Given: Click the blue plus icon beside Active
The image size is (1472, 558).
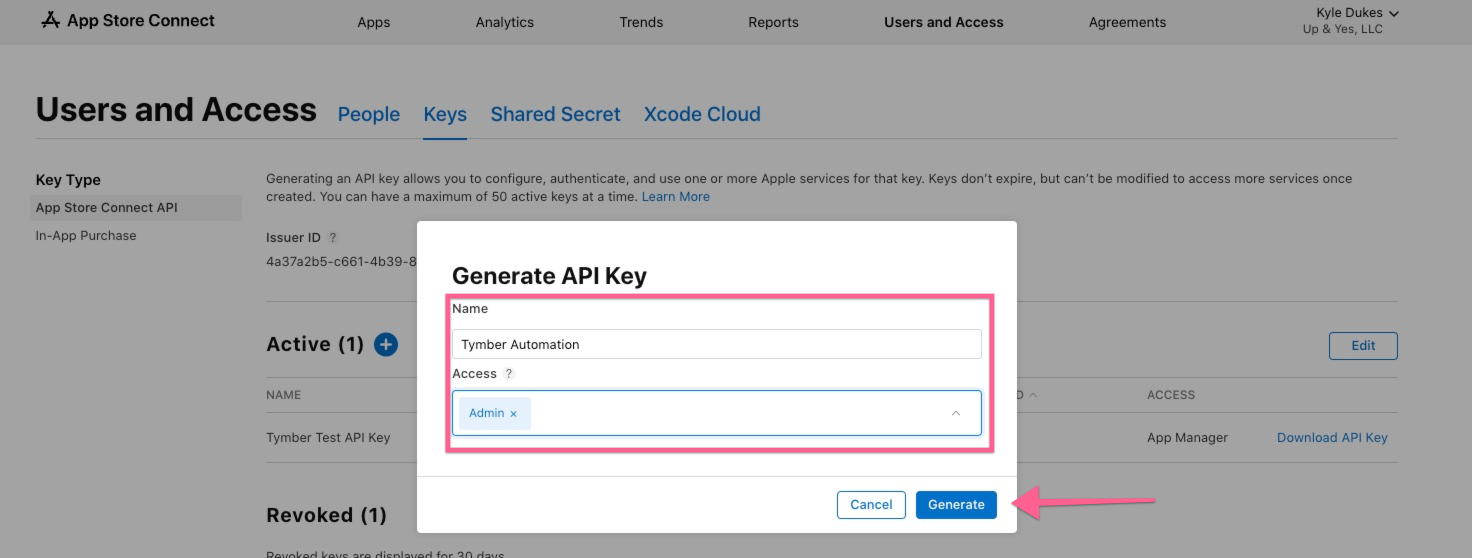Looking at the screenshot, I should tap(386, 345).
